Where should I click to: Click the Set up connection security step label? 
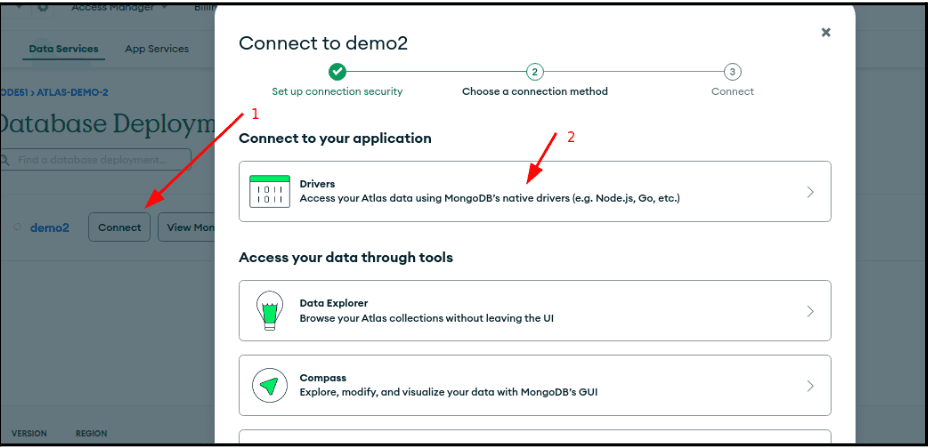[x=337, y=91]
